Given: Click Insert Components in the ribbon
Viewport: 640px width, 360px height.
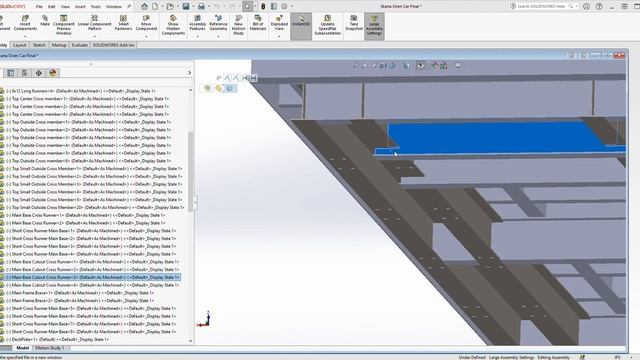Looking at the screenshot, I should (25, 23).
